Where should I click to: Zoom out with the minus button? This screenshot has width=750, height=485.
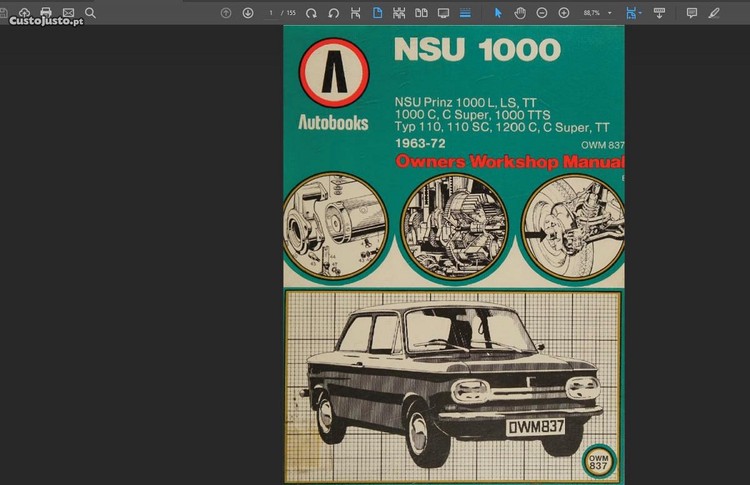point(542,13)
